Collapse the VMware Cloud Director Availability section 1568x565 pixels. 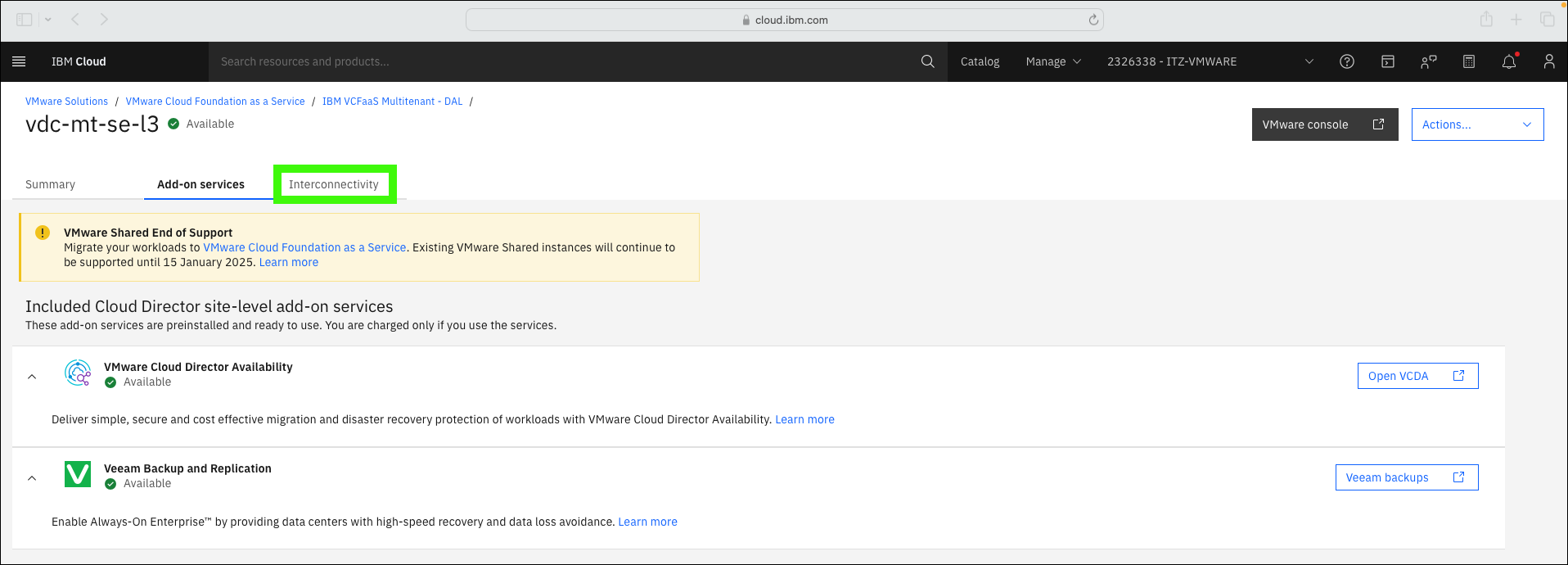32,377
